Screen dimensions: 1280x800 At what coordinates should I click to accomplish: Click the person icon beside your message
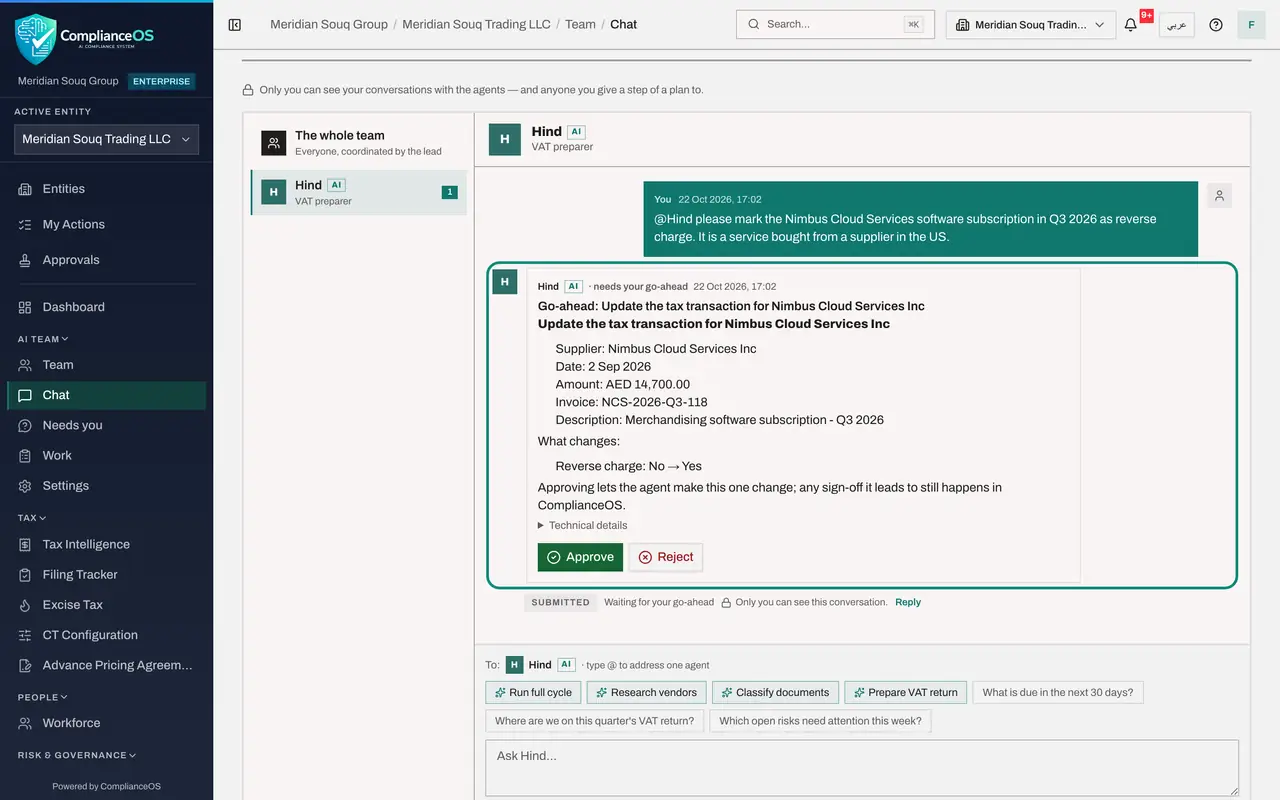point(1219,196)
